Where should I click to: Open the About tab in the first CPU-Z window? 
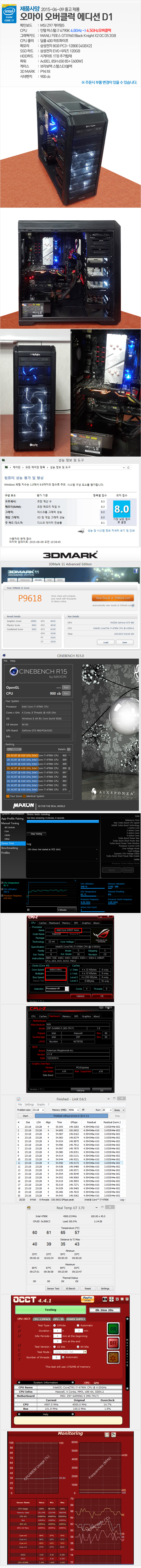pos(96,923)
